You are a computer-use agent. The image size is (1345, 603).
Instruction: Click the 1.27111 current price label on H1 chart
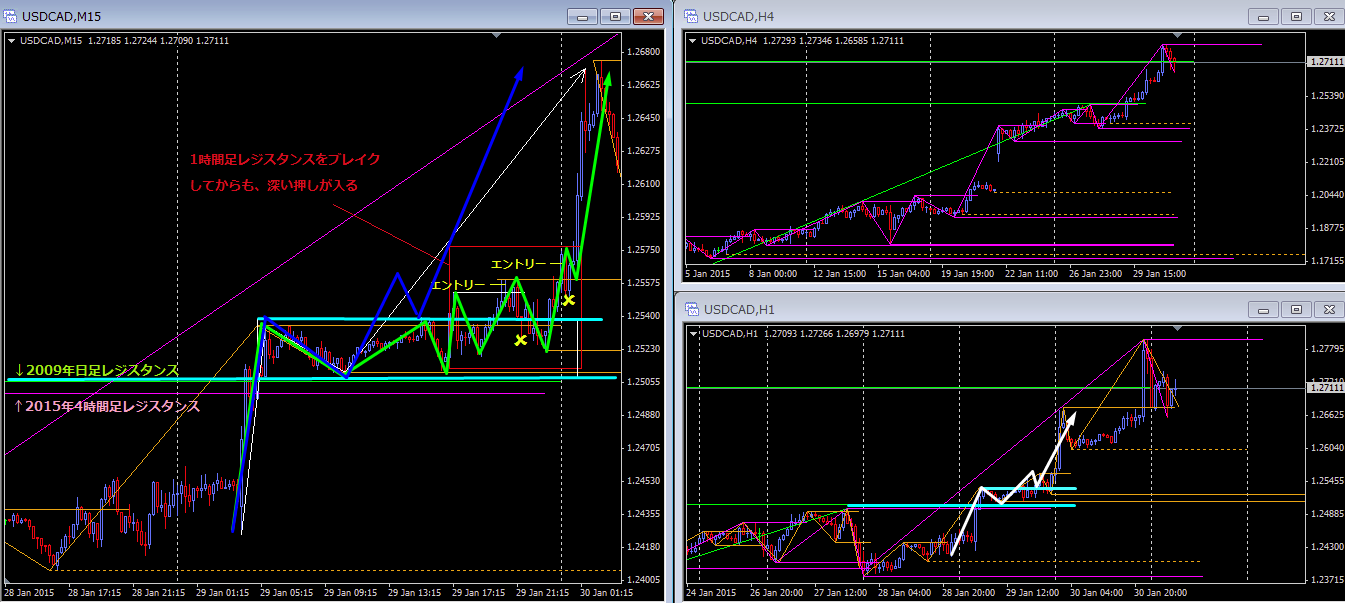[x=1323, y=386]
